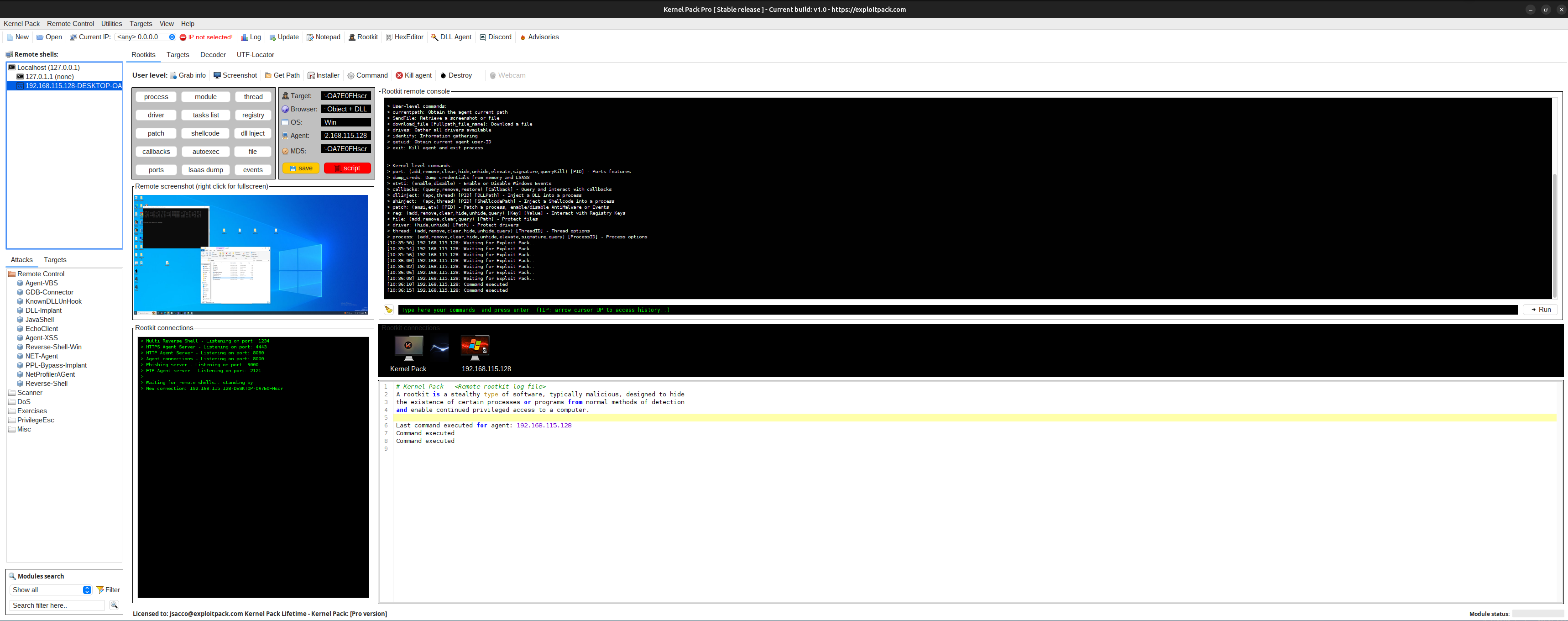Click Grab info user-level action
This screenshot has height=621, width=1568.
188,75
